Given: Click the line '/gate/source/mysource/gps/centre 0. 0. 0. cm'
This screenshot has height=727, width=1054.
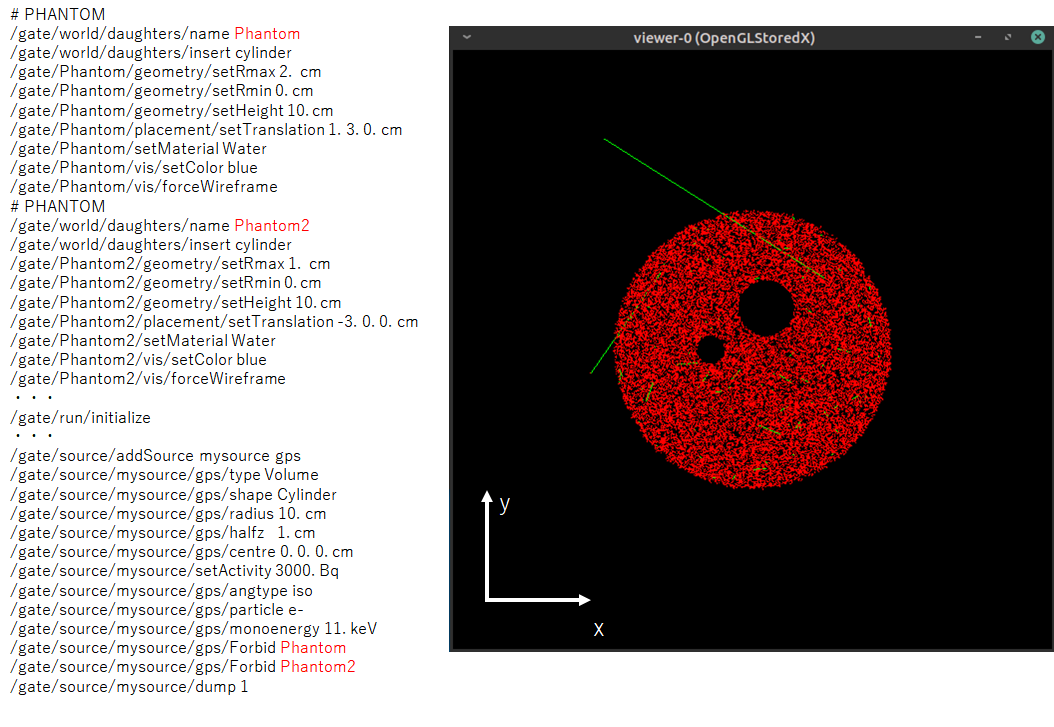Looking at the screenshot, I should point(181,552).
